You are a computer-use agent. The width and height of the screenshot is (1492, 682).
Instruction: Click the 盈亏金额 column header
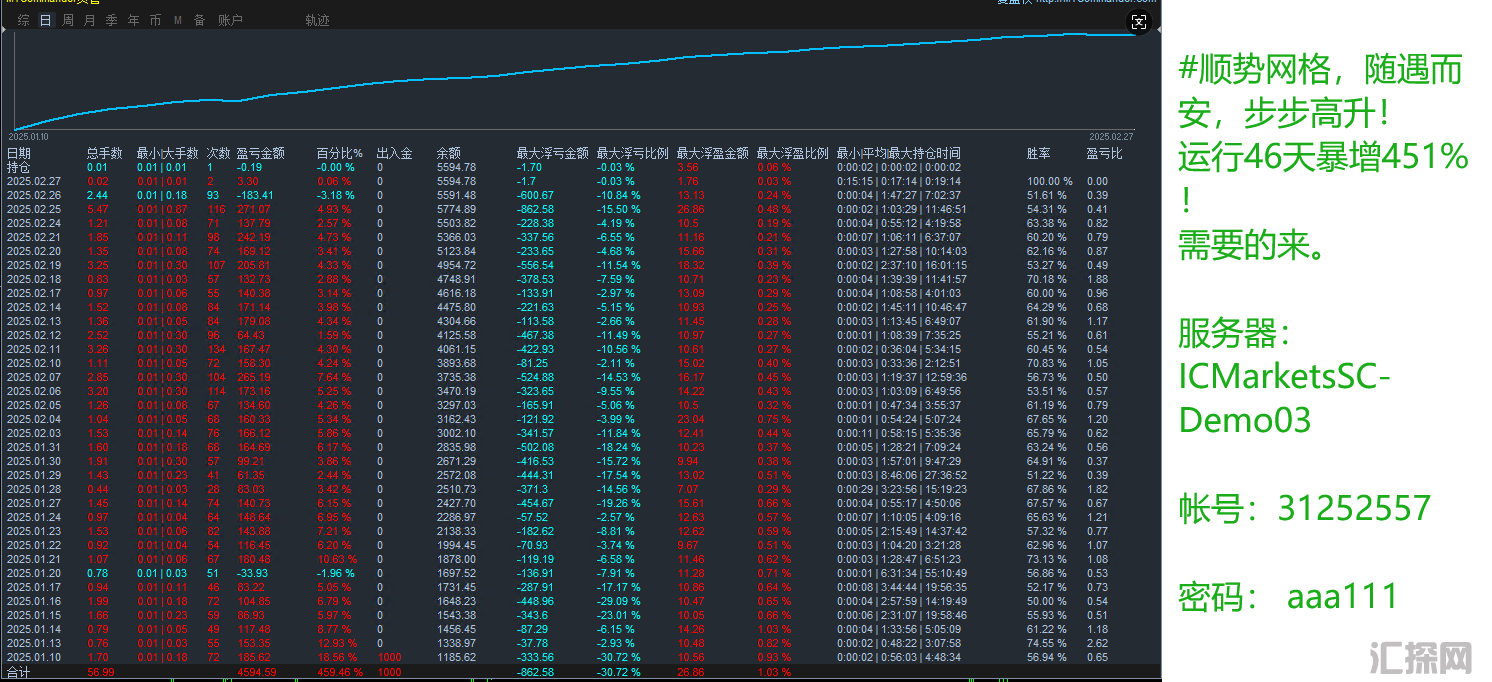[x=261, y=154]
